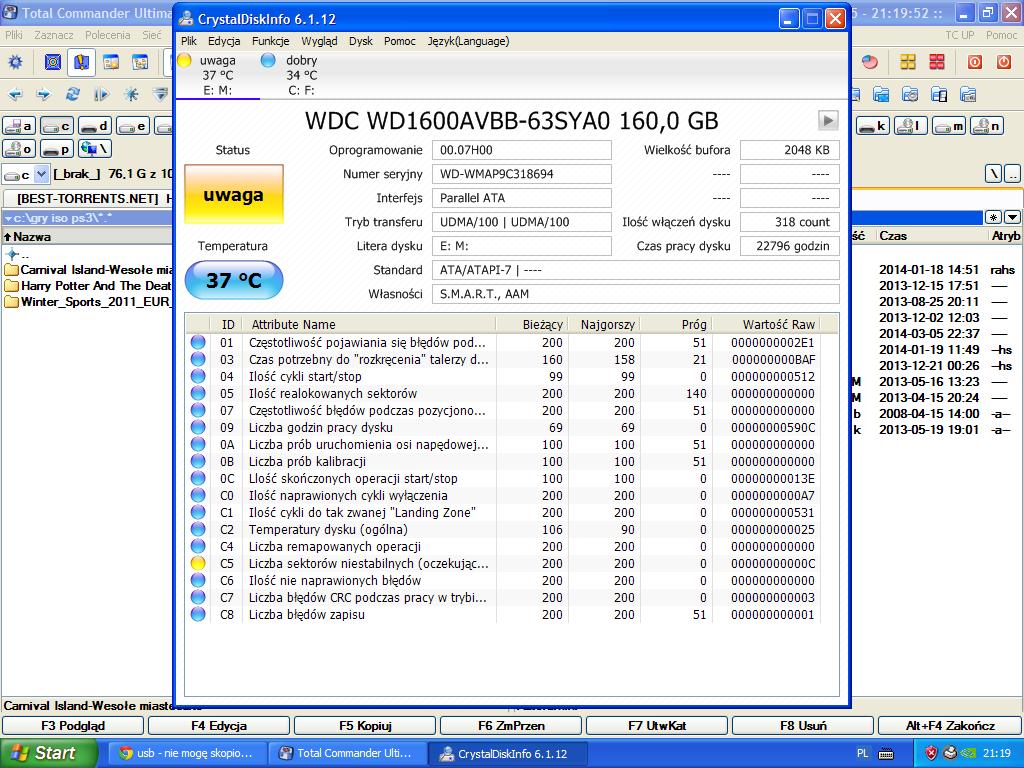Click the blue target icon in Total Commander toolbar
Image resolution: width=1024 pixels, height=768 pixels.
tap(52, 63)
